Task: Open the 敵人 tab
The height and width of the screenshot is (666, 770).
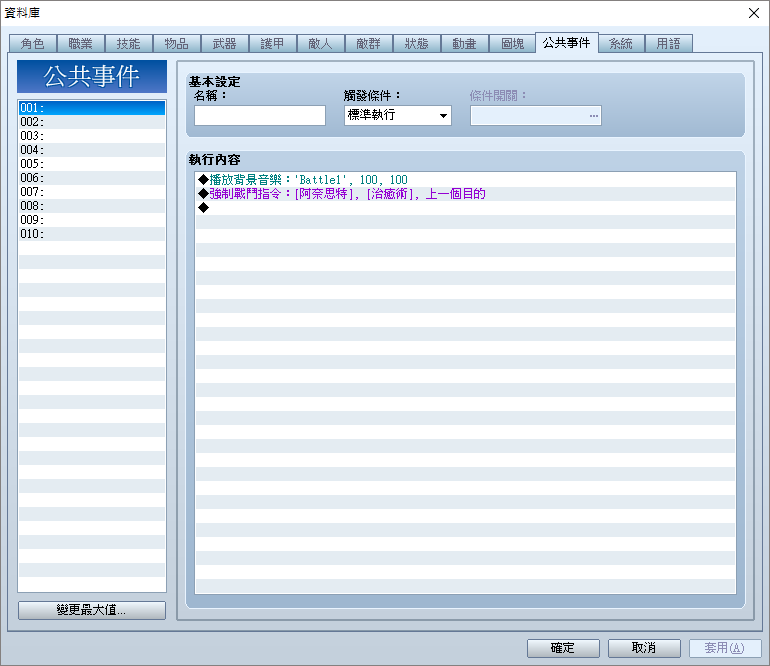Action: pos(321,44)
